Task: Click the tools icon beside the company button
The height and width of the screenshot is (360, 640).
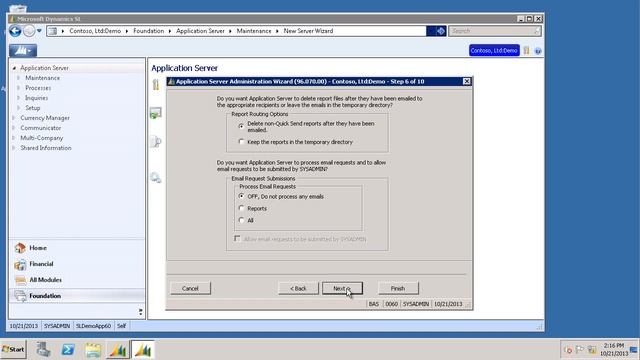Action: 527,51
